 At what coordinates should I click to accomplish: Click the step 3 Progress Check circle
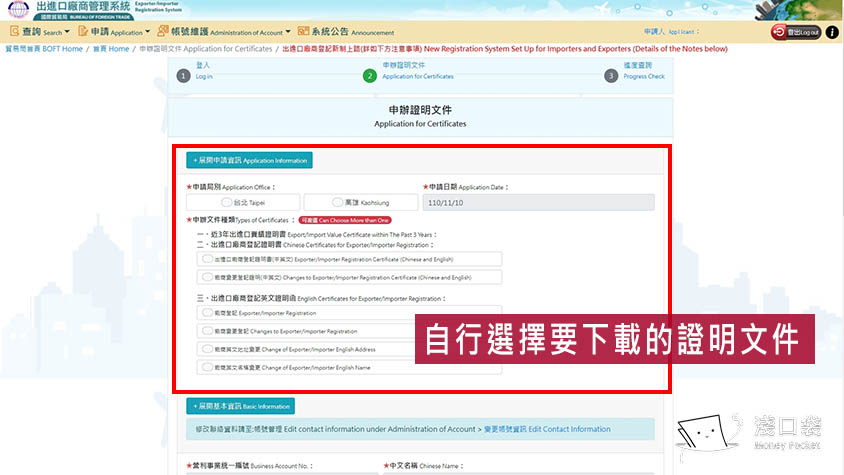coord(610,76)
